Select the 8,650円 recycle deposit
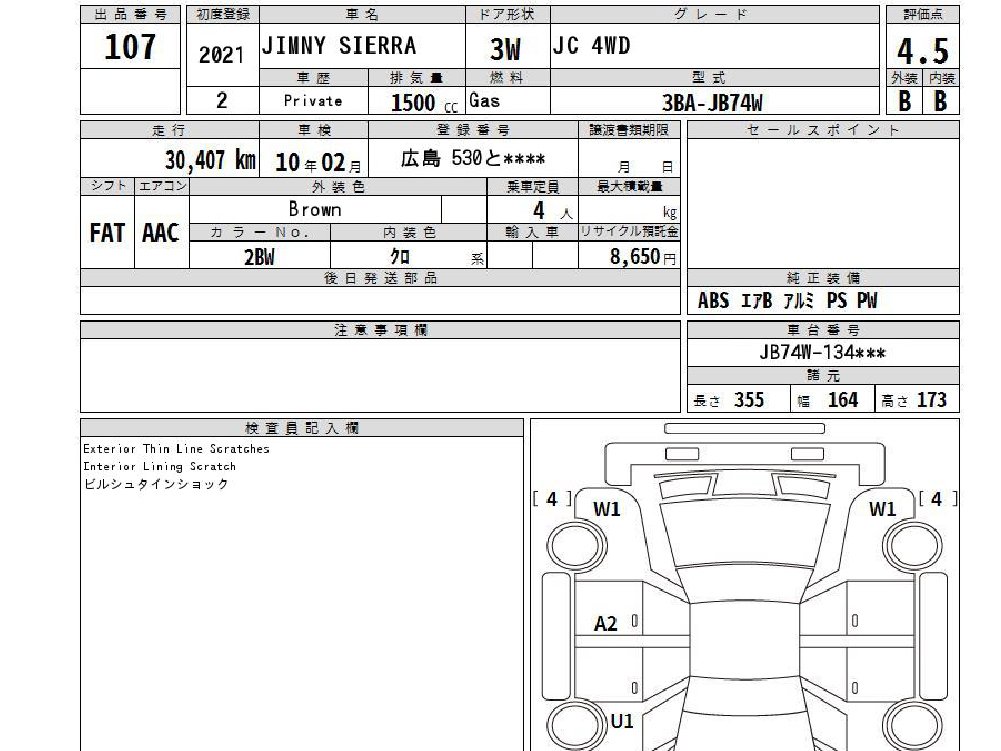 pos(642,257)
